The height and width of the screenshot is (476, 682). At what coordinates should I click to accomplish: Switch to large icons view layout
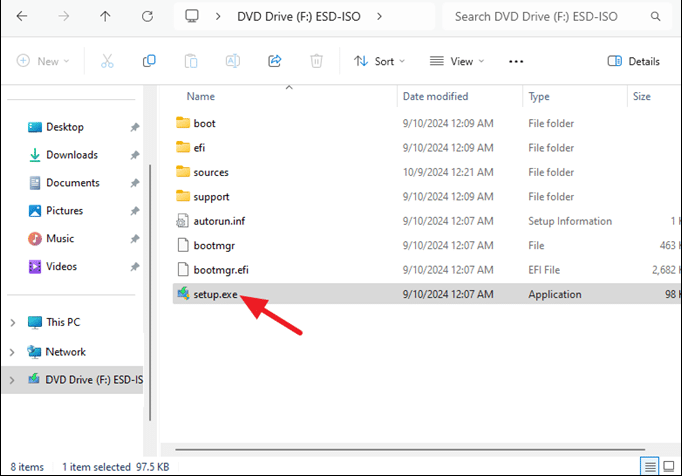click(669, 466)
